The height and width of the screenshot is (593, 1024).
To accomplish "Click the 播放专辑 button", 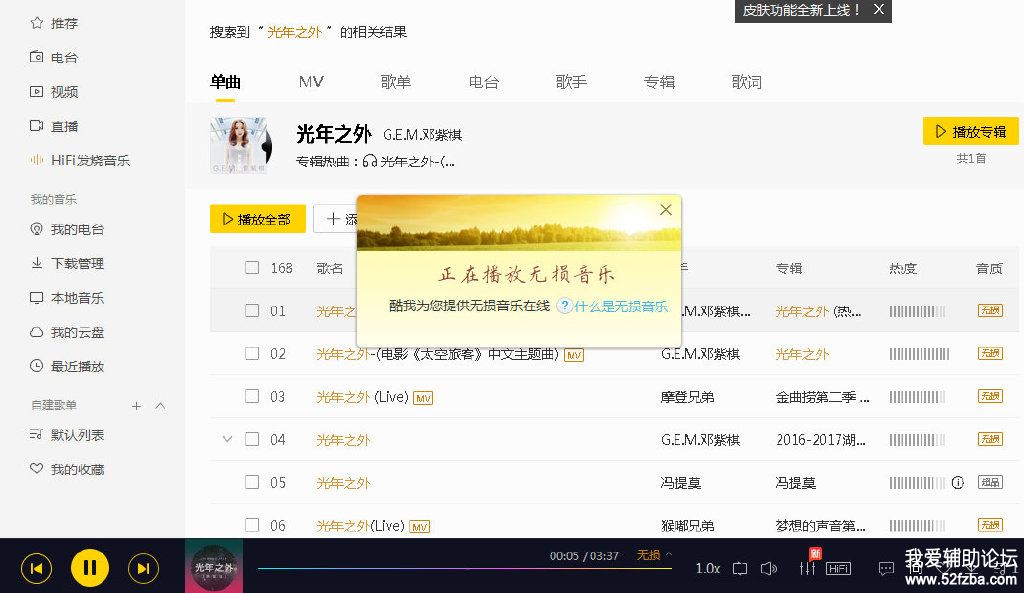I will click(970, 131).
